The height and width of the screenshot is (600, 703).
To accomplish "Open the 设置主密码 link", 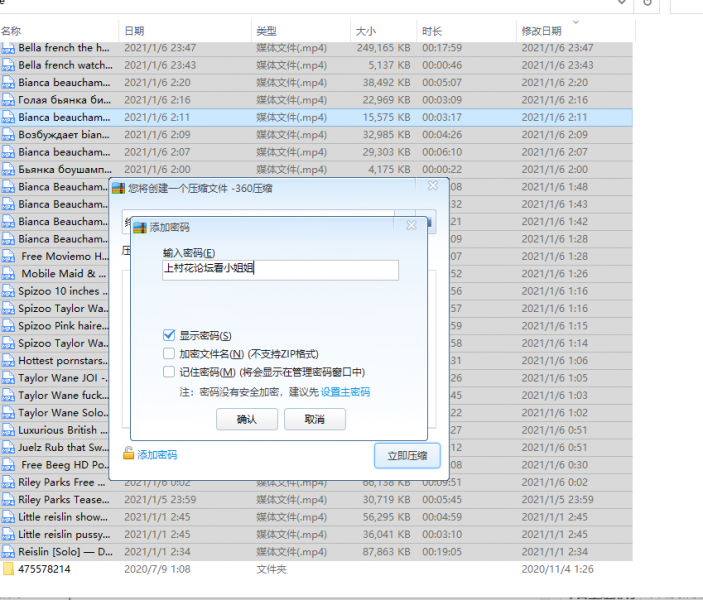I will [x=345, y=392].
